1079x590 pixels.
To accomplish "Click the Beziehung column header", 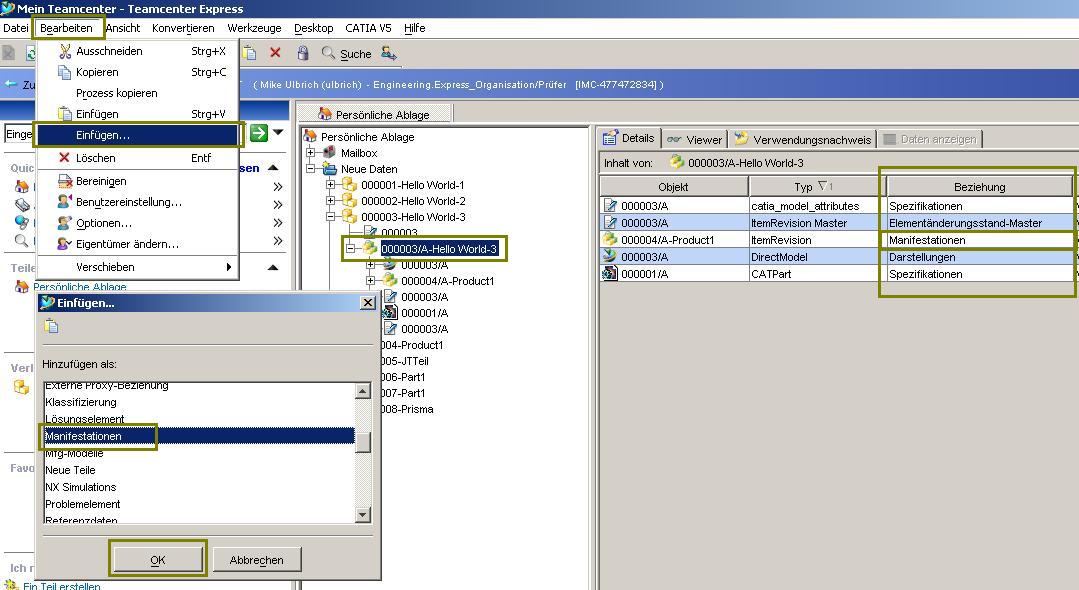I will tap(979, 187).
